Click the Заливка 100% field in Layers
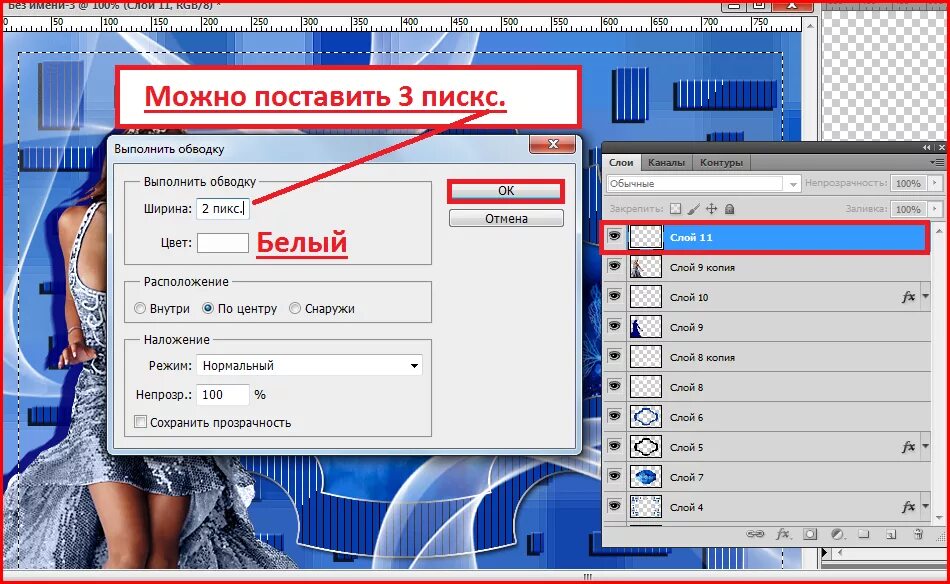 pyautogui.click(x=908, y=209)
